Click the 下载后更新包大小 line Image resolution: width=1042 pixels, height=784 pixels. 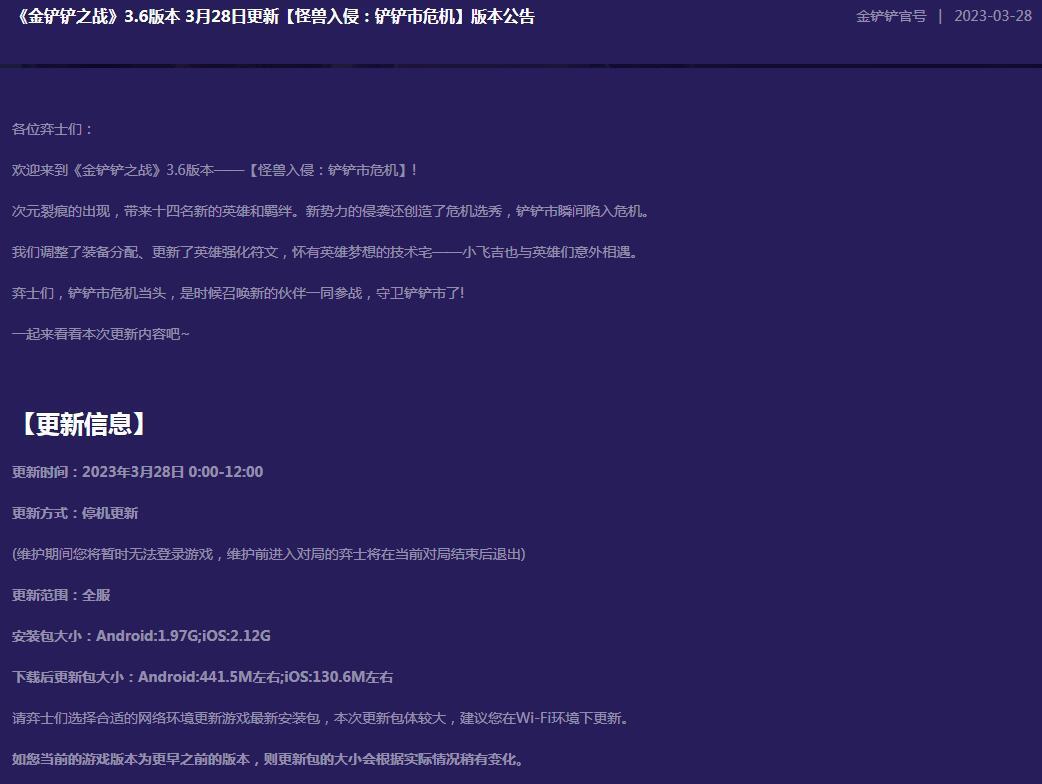202,676
